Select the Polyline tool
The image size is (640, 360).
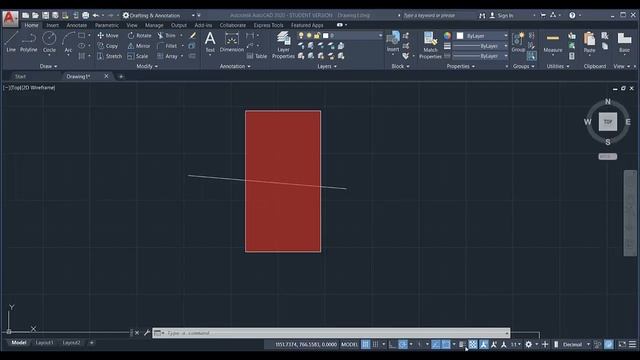pyautogui.click(x=29, y=42)
